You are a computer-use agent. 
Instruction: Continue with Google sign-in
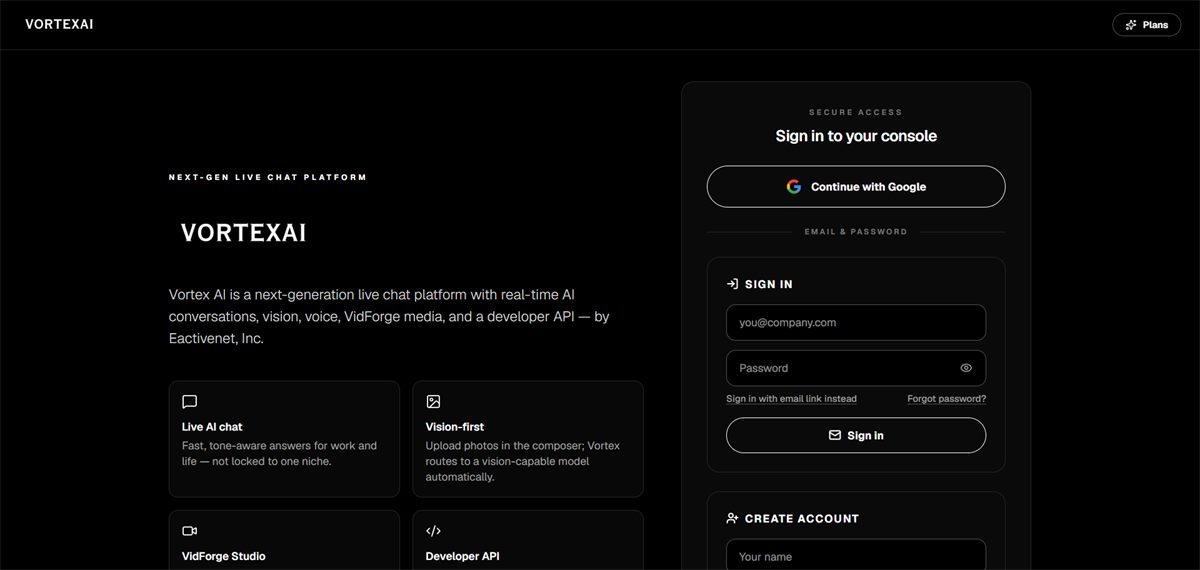(856, 187)
